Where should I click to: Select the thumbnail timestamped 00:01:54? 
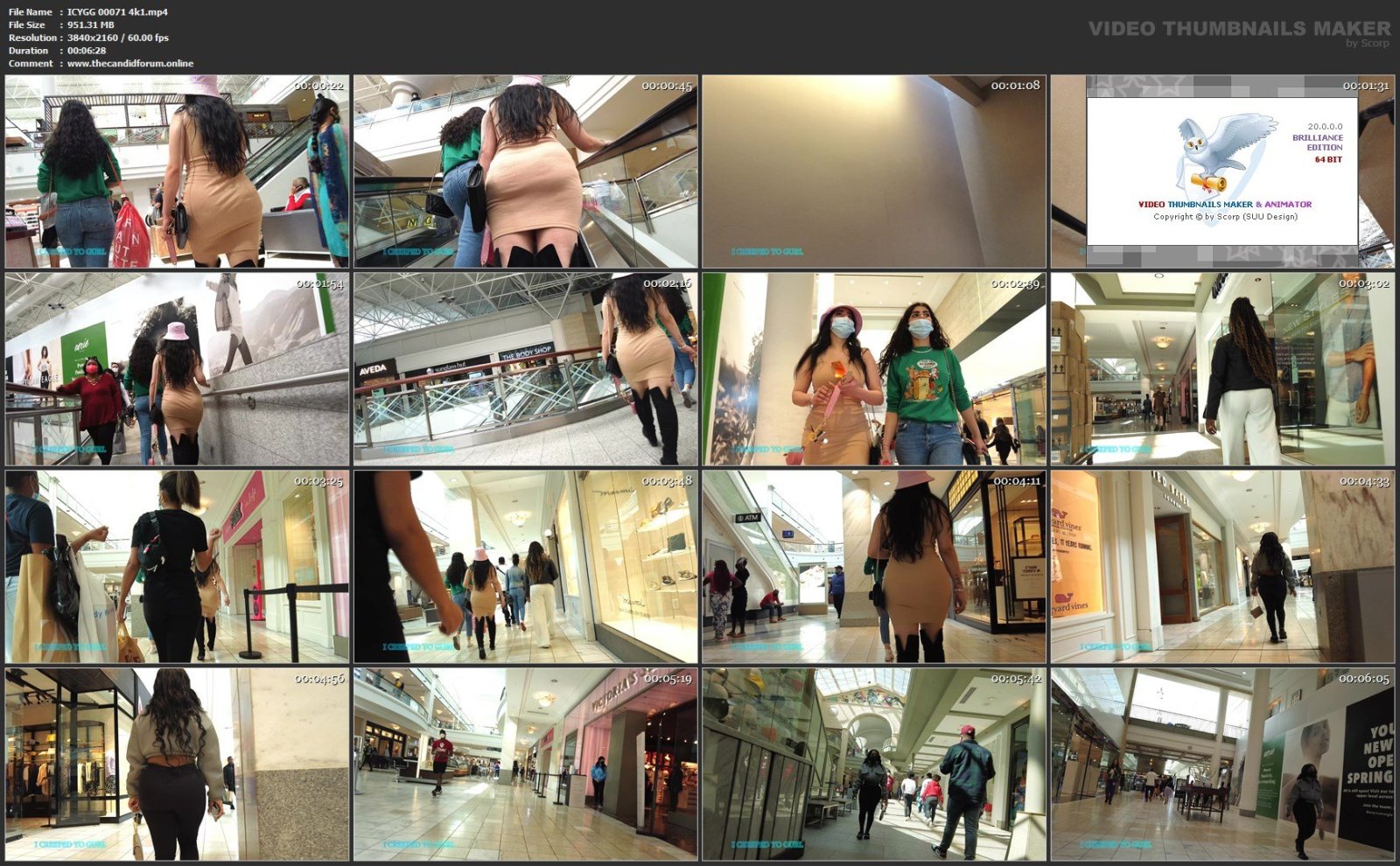click(177, 369)
